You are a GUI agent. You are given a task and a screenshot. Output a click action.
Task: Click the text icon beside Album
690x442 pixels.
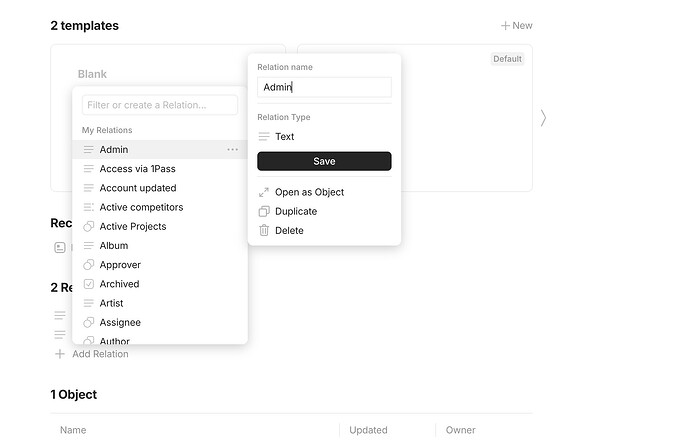[x=88, y=246]
